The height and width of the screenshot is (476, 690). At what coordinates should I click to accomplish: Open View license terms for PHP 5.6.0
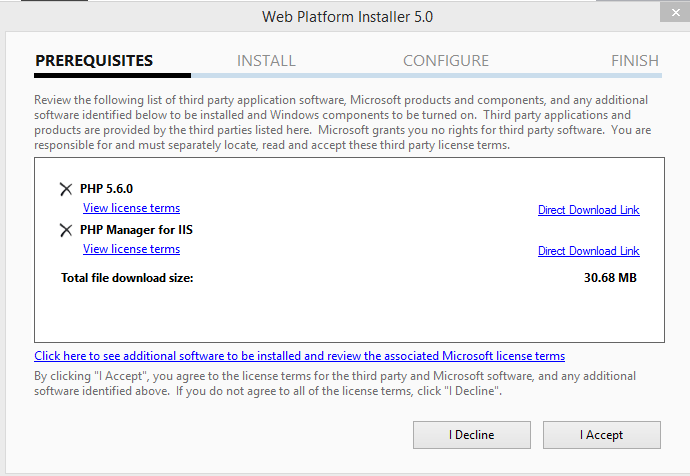coord(132,208)
